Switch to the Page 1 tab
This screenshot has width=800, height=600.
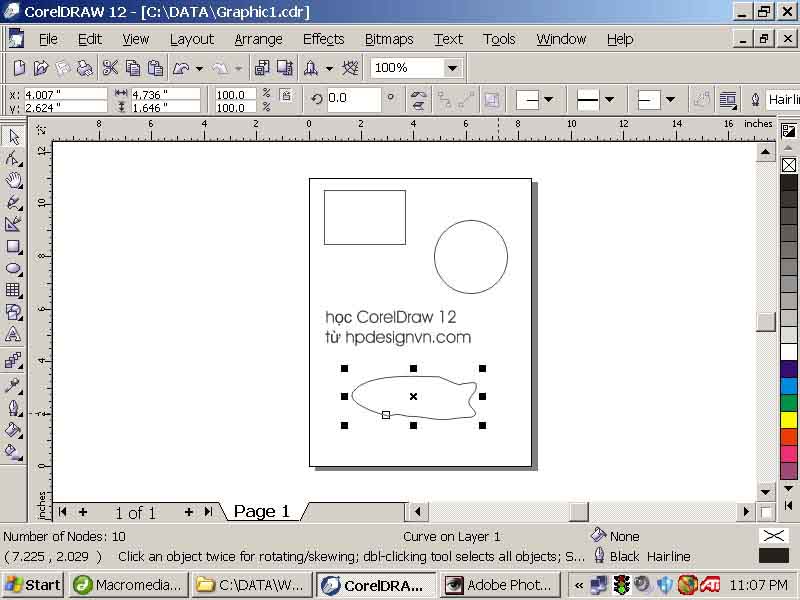pyautogui.click(x=262, y=511)
